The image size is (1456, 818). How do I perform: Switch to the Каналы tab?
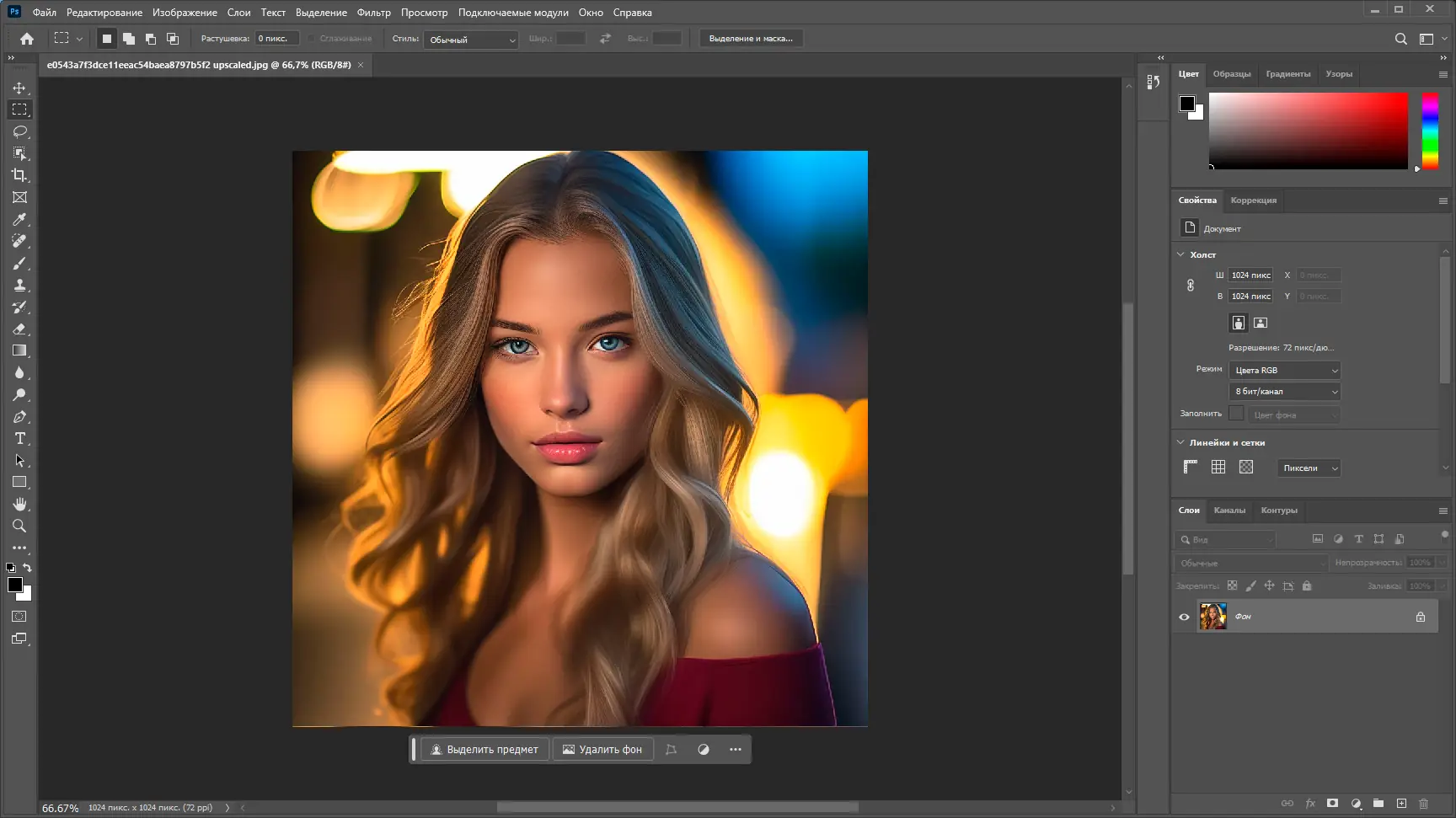(x=1229, y=511)
